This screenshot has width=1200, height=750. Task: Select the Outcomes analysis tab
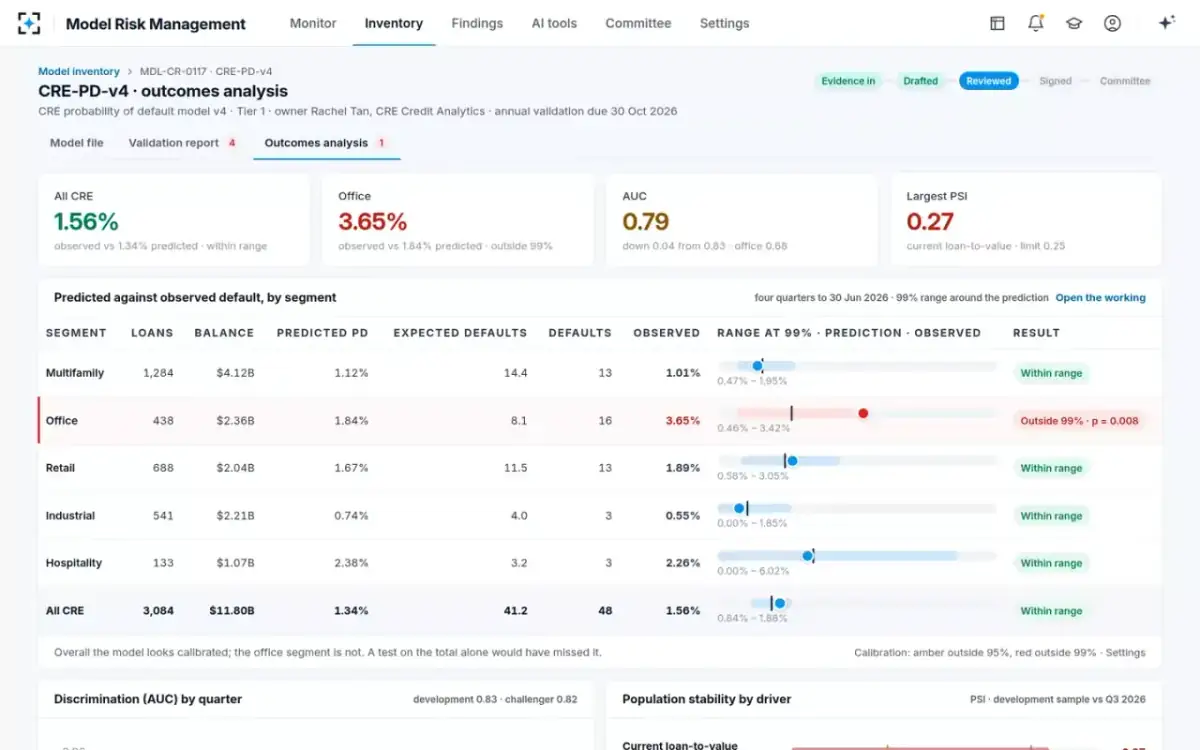[x=325, y=143]
